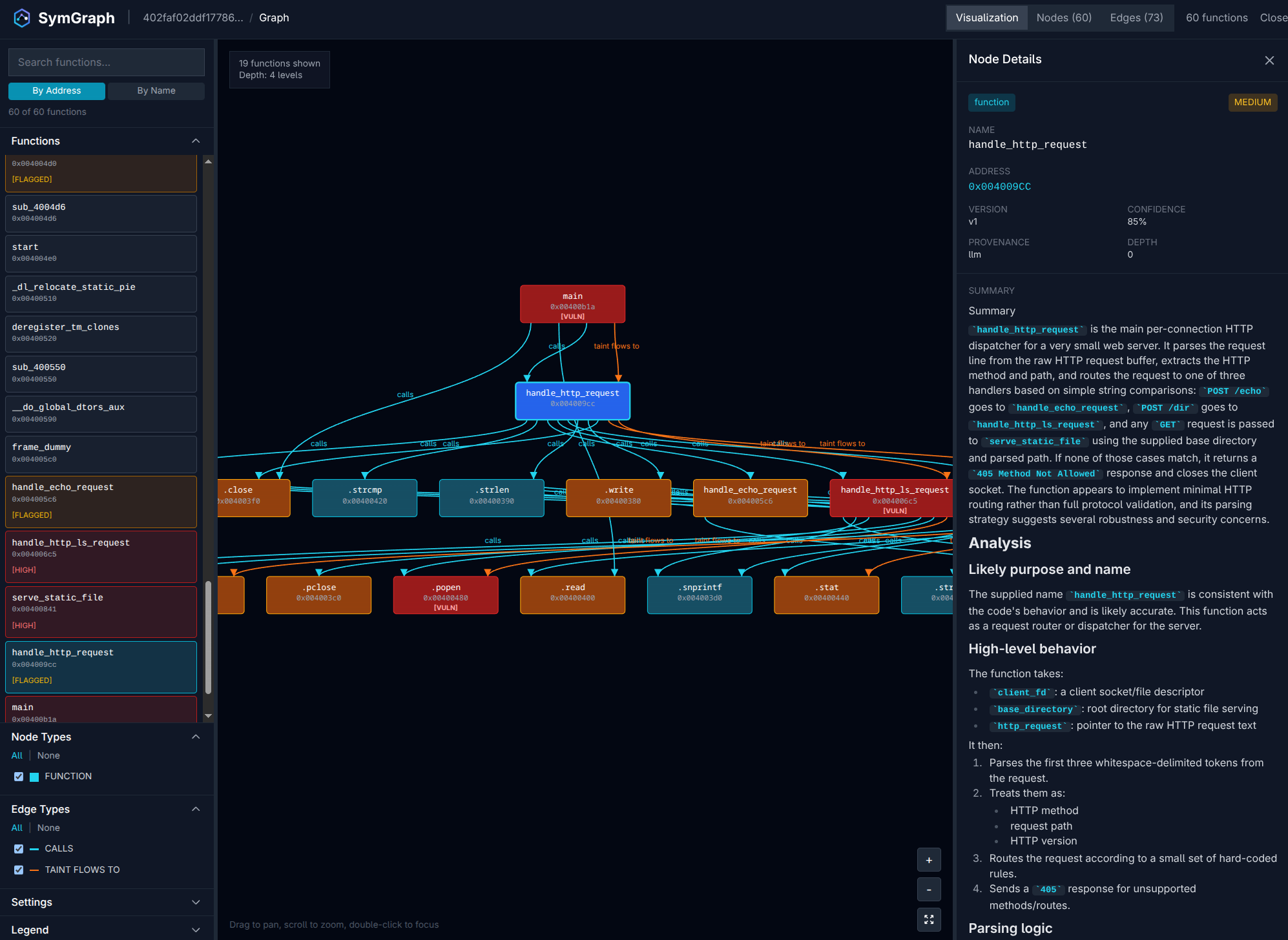The width and height of the screenshot is (1288, 940).
Task: Focus the Search functions field
Action: [107, 63]
